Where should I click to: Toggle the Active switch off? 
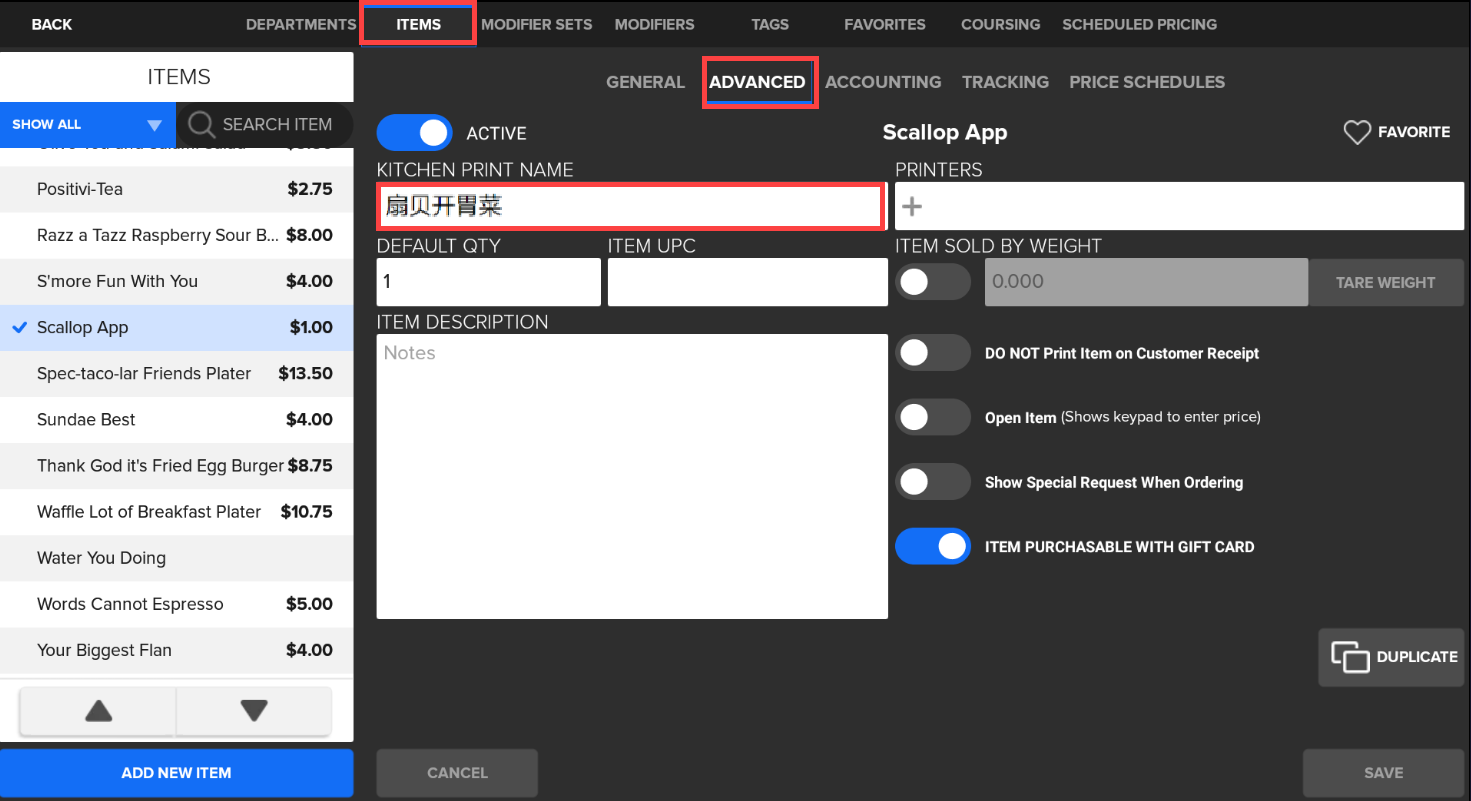tap(414, 133)
